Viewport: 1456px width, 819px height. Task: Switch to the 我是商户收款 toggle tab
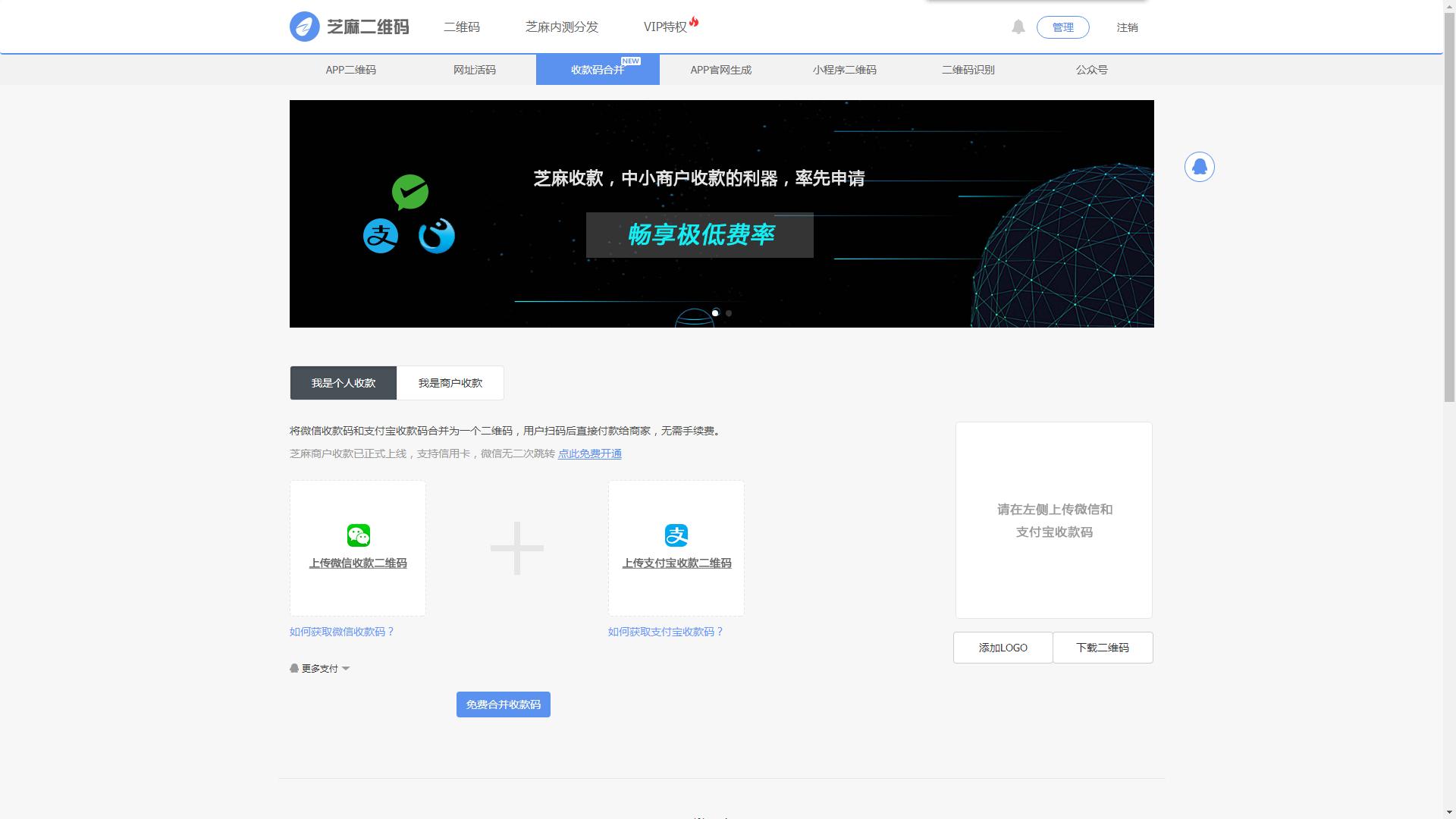[450, 383]
